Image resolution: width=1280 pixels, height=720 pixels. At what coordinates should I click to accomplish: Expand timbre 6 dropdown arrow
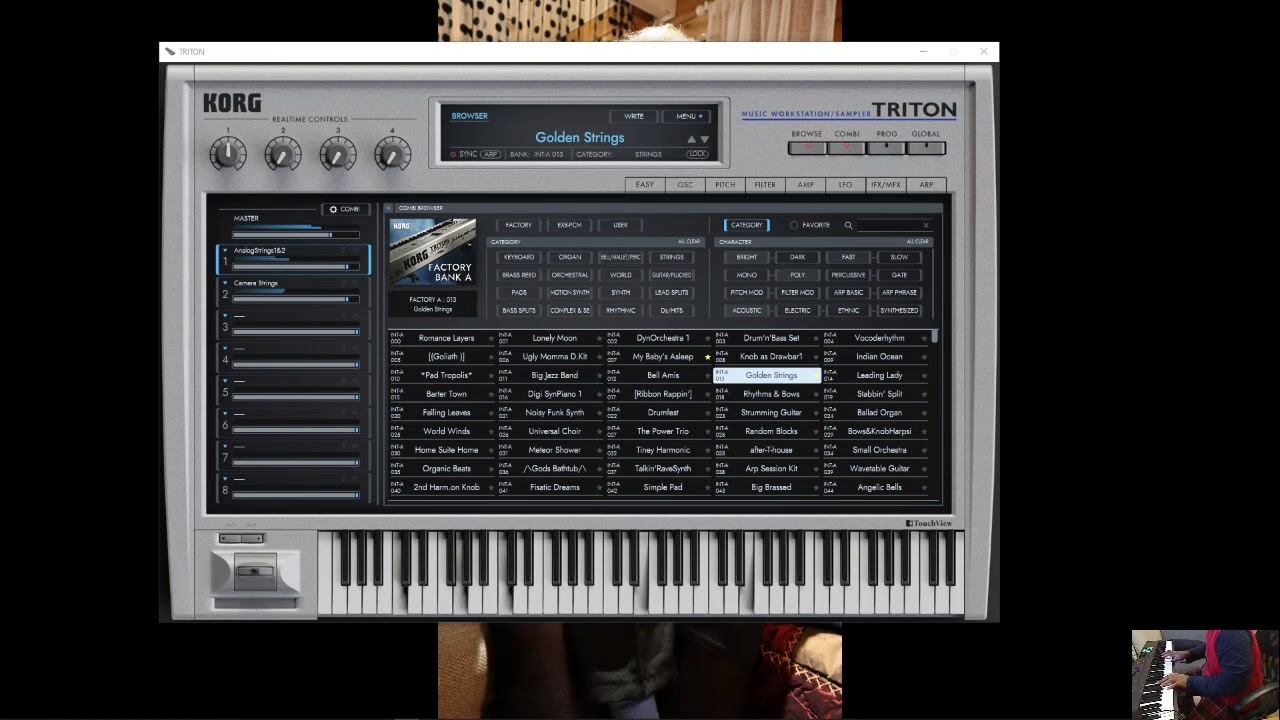225,414
